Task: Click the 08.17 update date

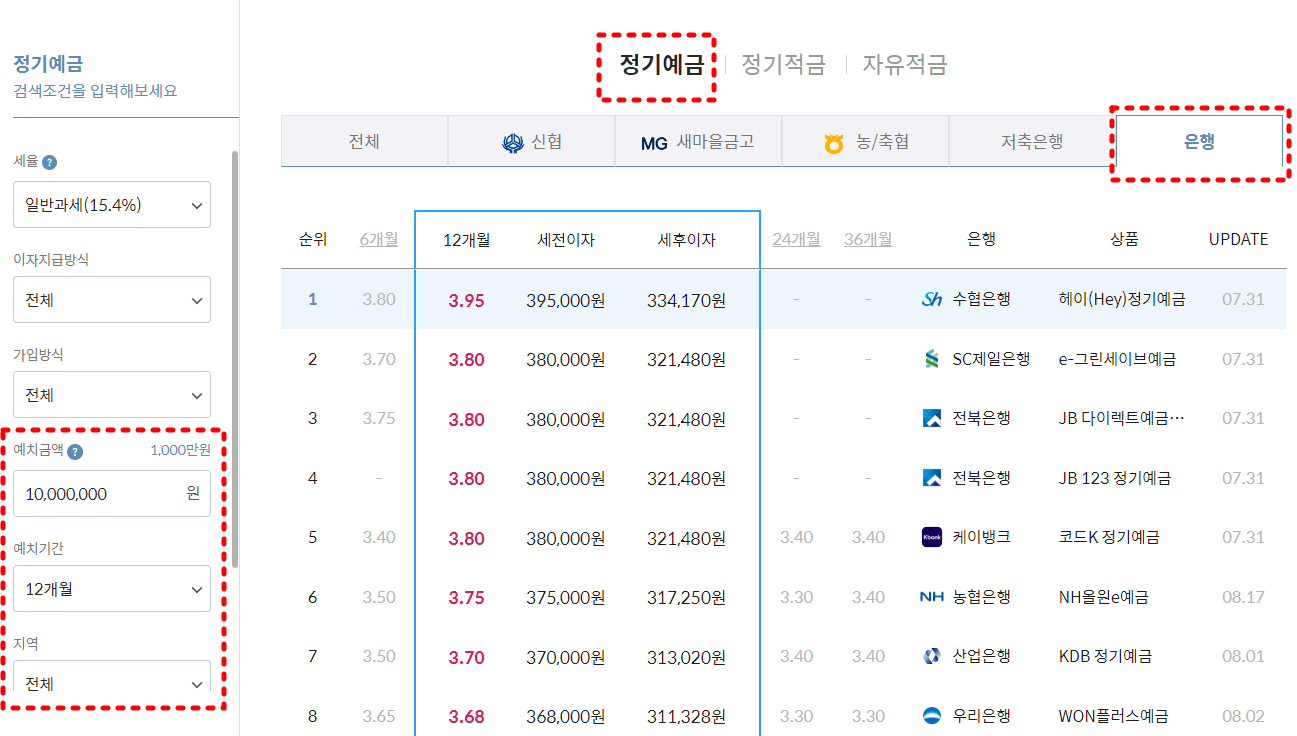Action: [x=1243, y=597]
